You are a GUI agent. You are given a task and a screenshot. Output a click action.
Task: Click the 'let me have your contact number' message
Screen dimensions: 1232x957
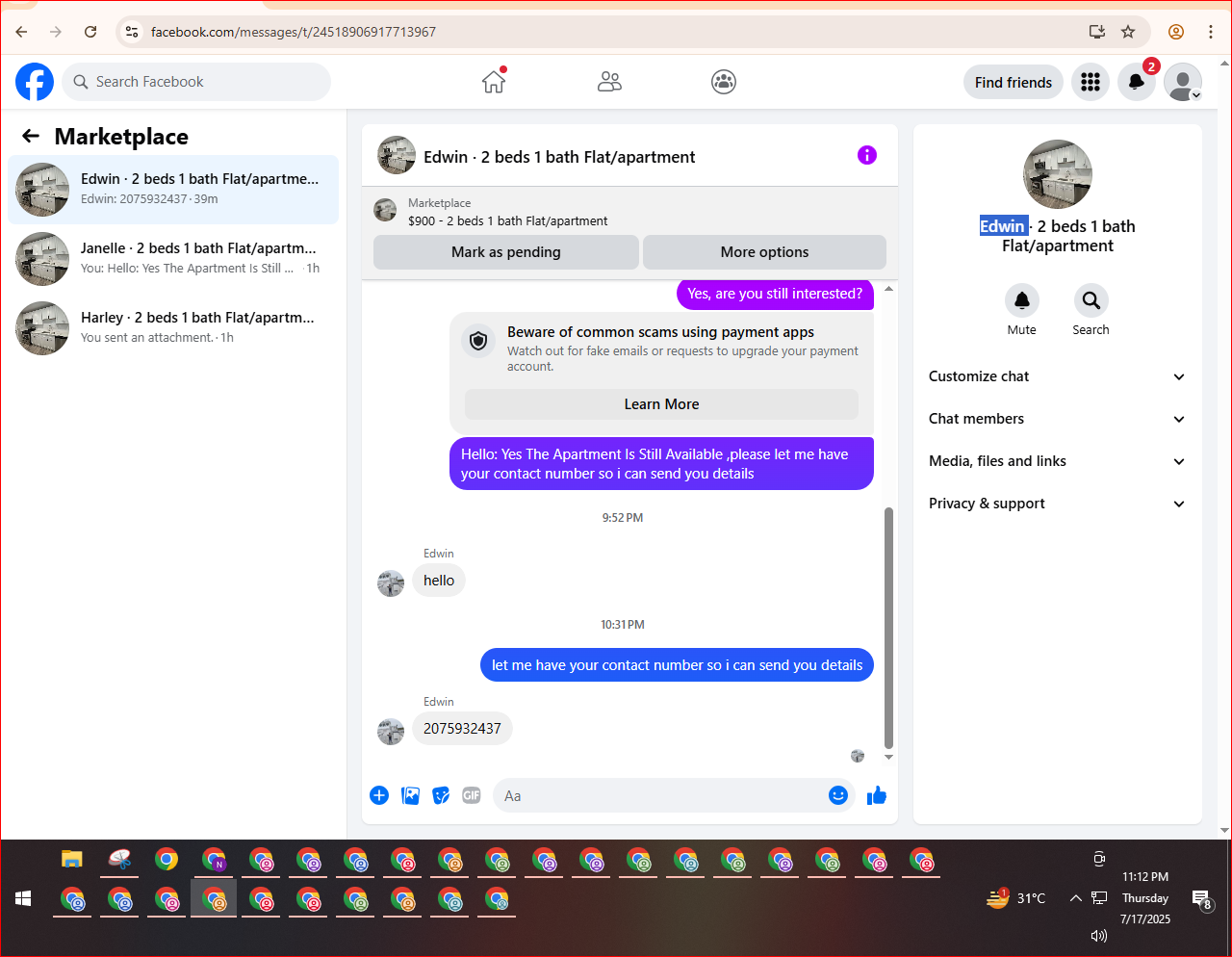(677, 665)
